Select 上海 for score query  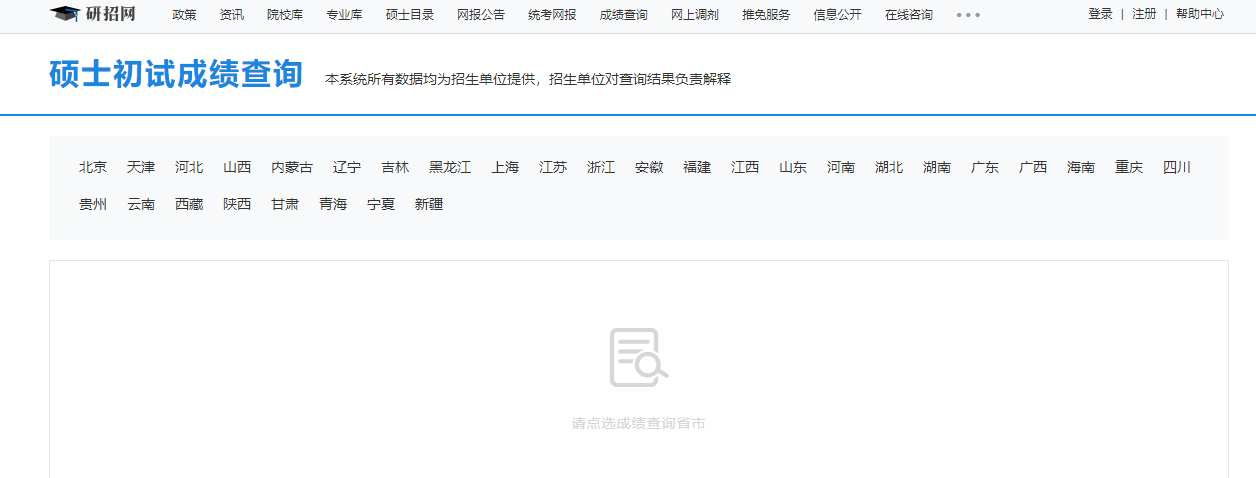(505, 168)
